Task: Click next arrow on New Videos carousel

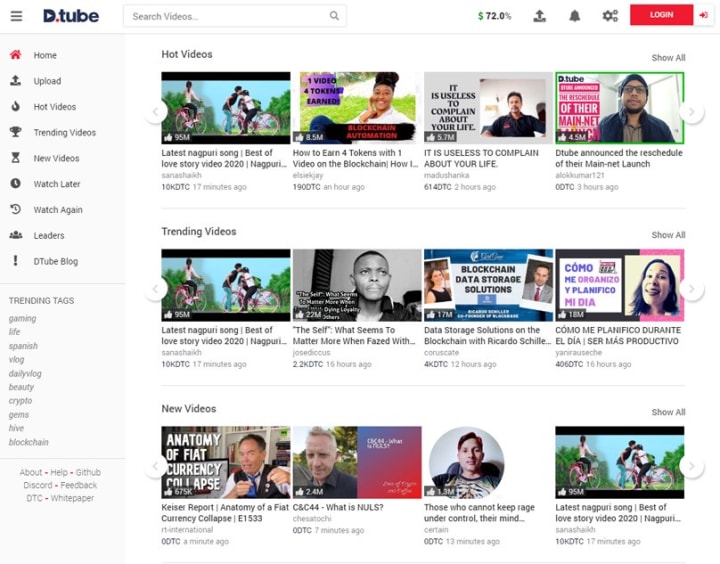Action: click(x=692, y=466)
